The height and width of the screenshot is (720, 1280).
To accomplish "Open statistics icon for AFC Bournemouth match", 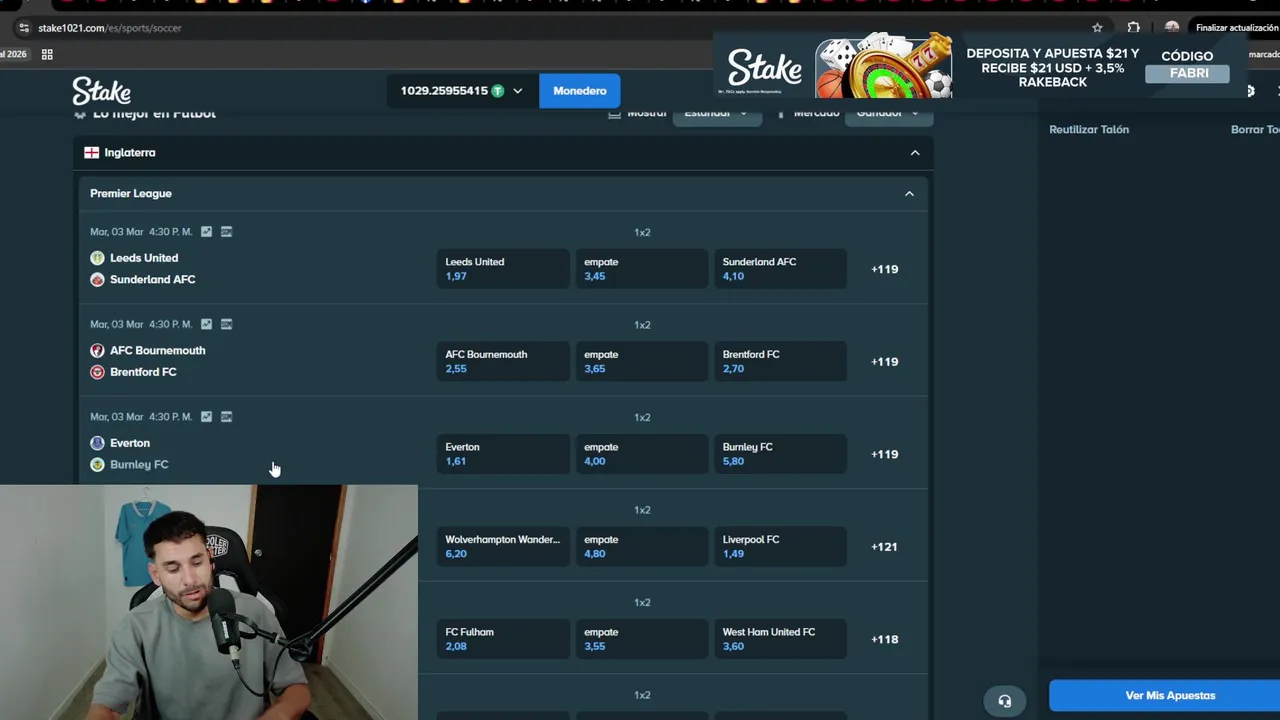I will click(206, 324).
